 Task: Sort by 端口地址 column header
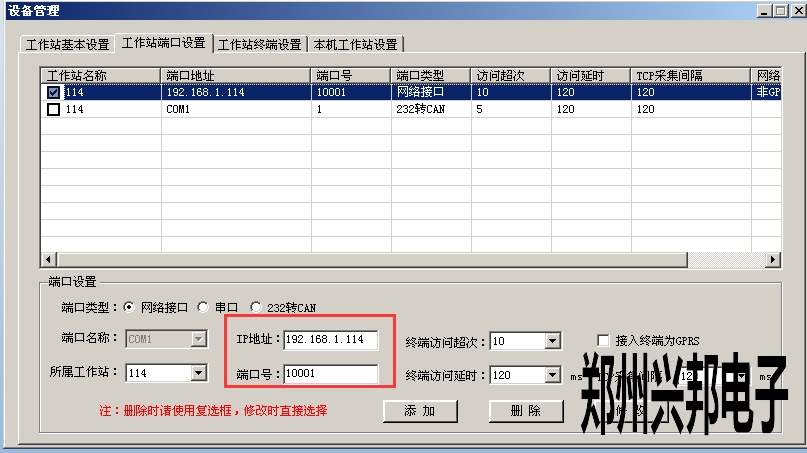(235, 76)
